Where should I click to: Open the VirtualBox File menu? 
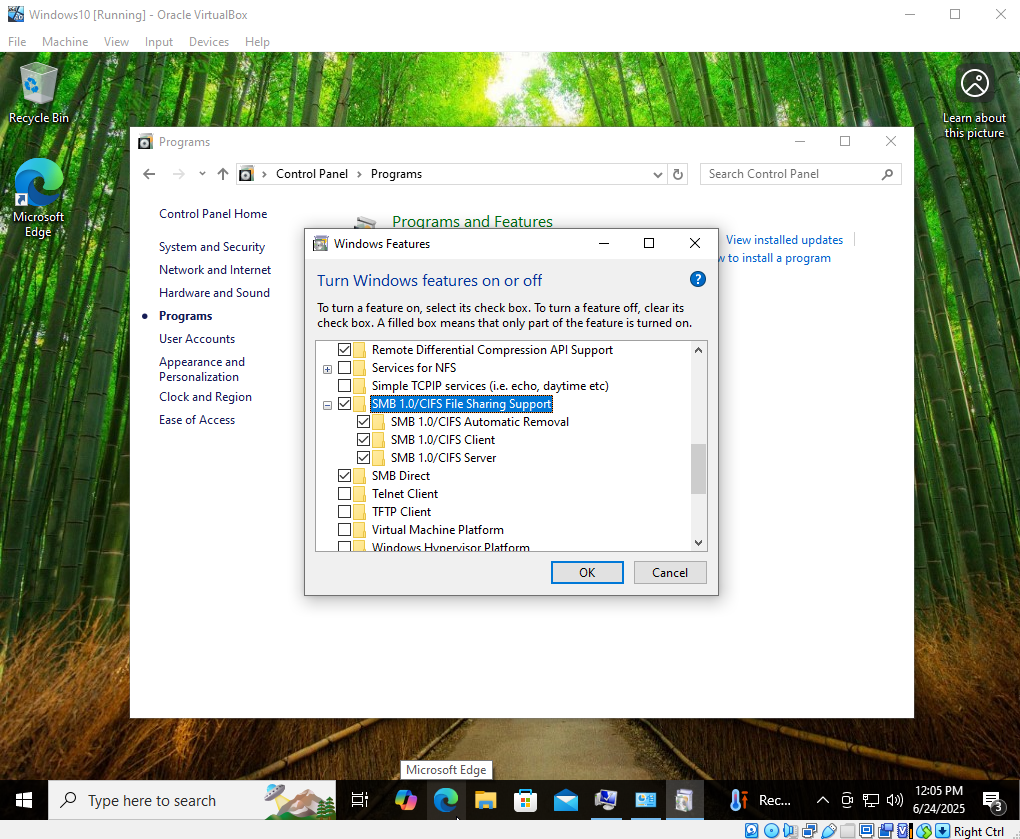point(17,42)
